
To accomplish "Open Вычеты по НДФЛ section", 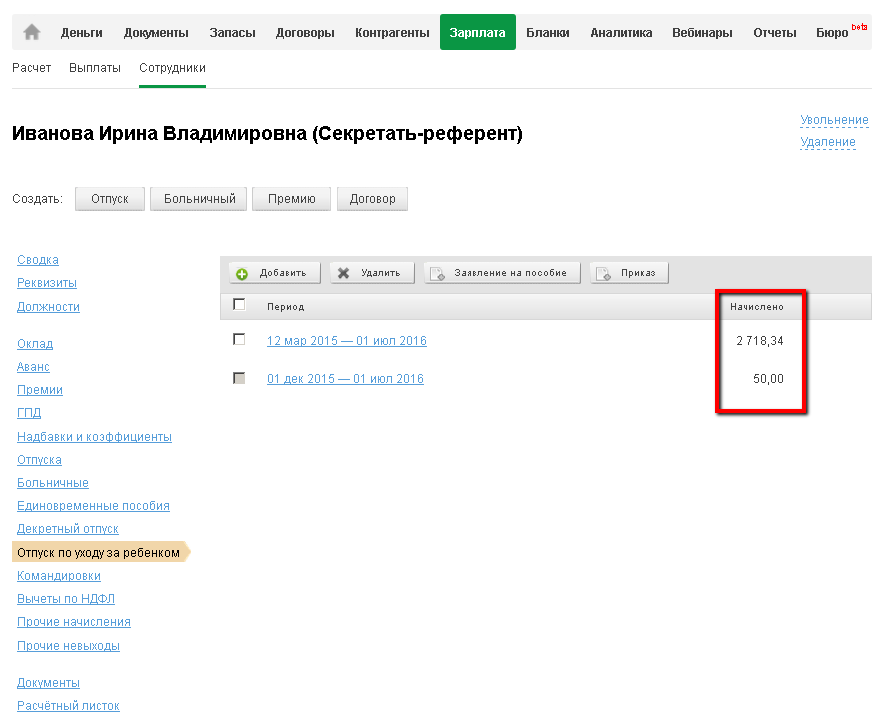I will pyautogui.click(x=65, y=599).
